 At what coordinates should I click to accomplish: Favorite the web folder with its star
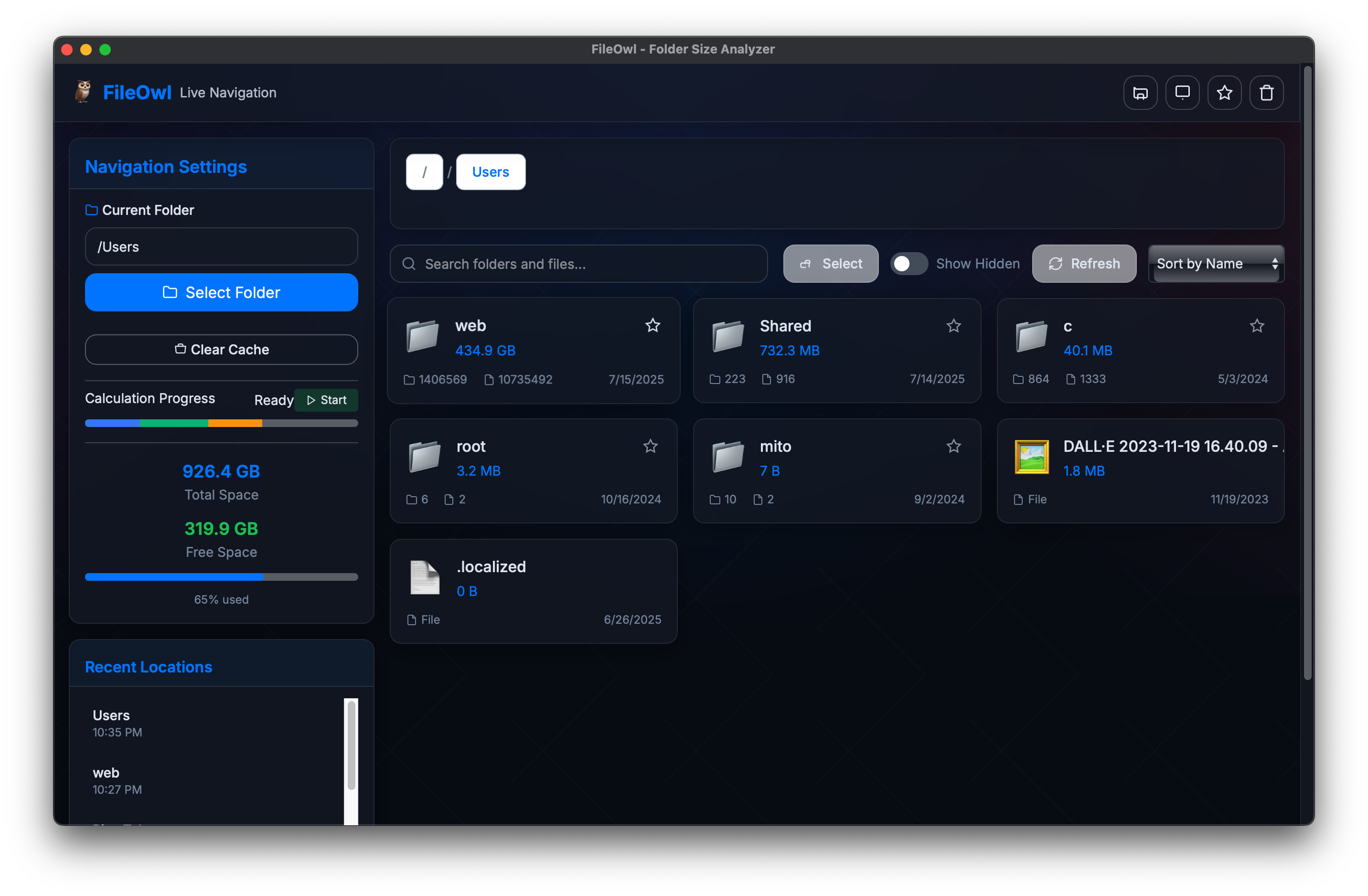pyautogui.click(x=652, y=325)
